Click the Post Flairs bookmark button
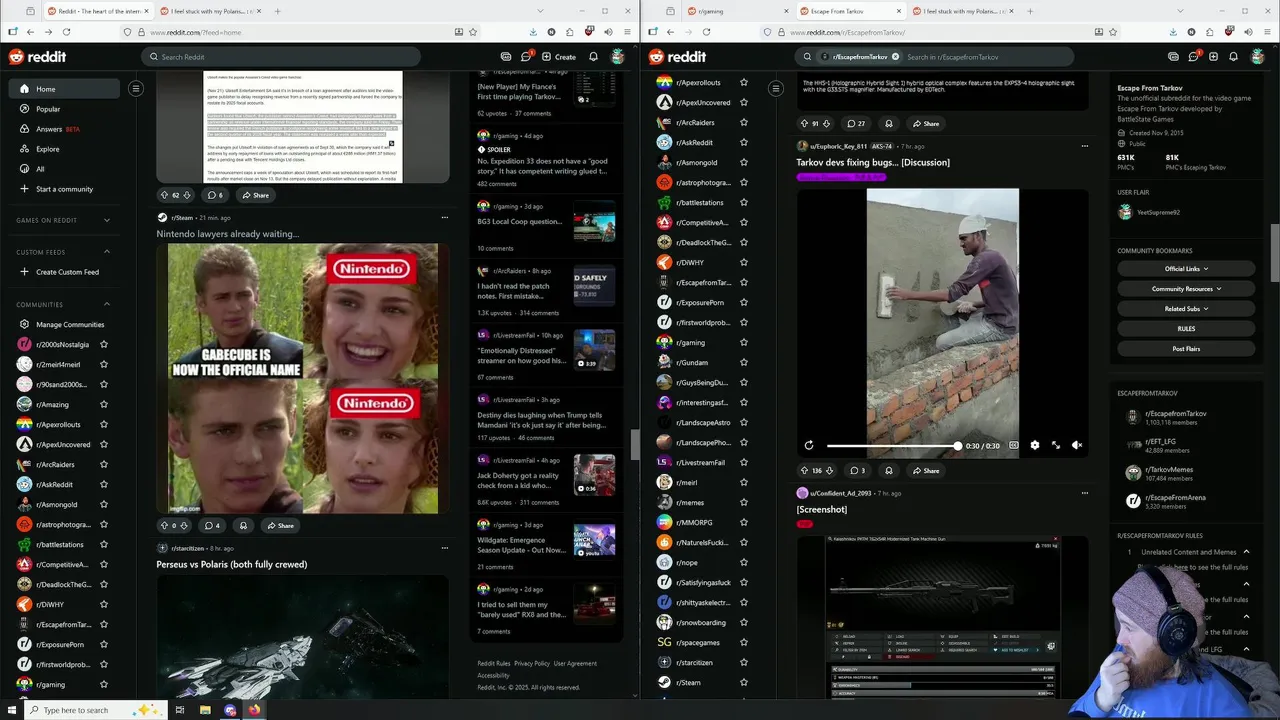1280x720 pixels. click(1186, 349)
